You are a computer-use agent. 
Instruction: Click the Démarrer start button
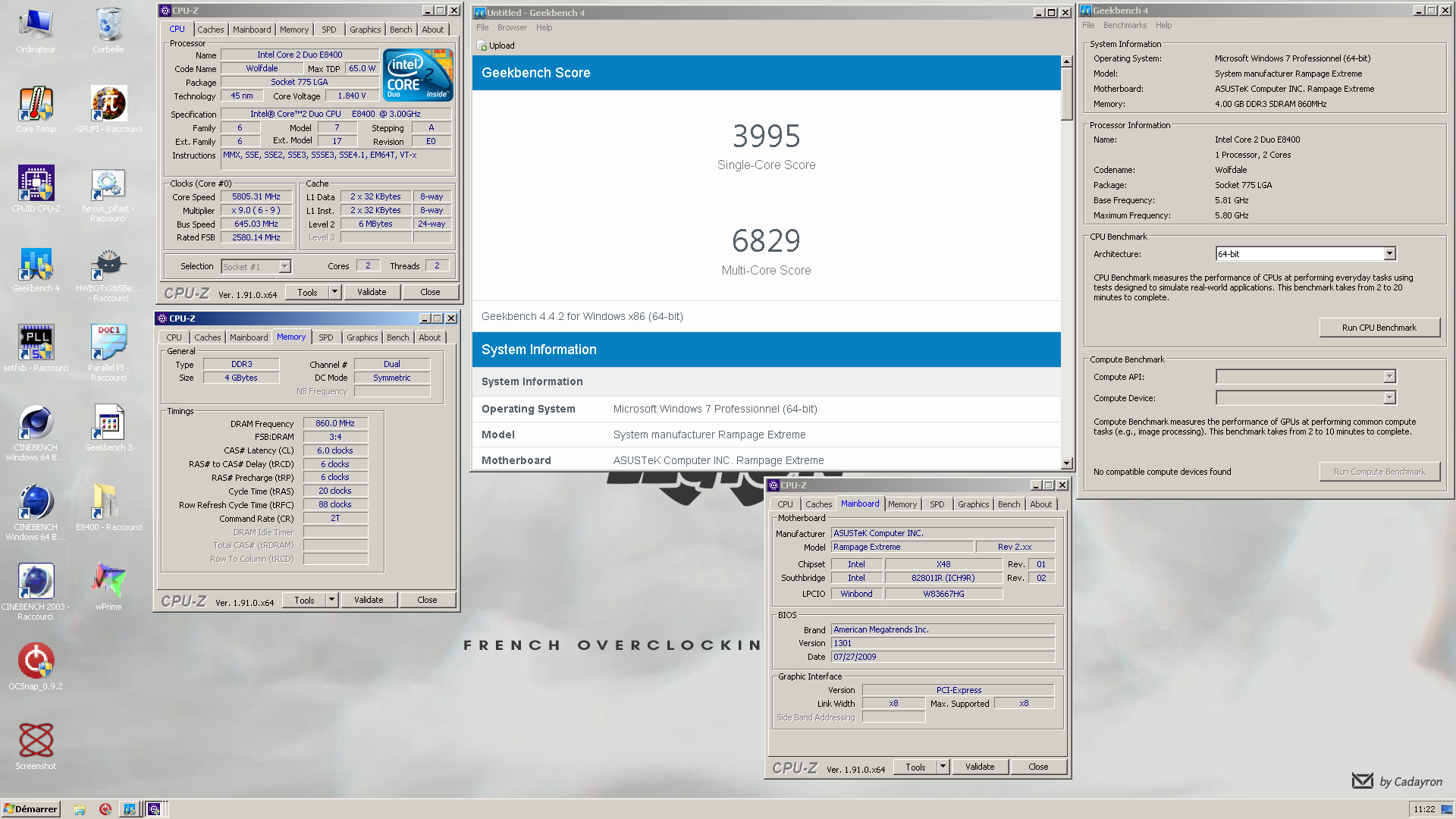(30, 809)
